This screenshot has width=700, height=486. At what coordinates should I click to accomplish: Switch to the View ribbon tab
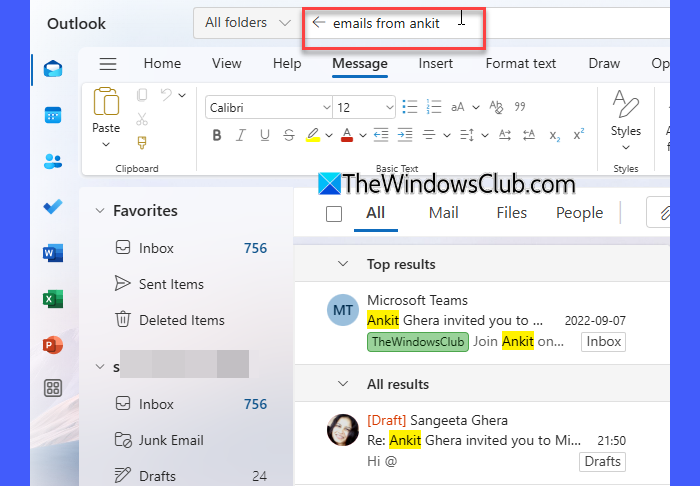(x=227, y=64)
